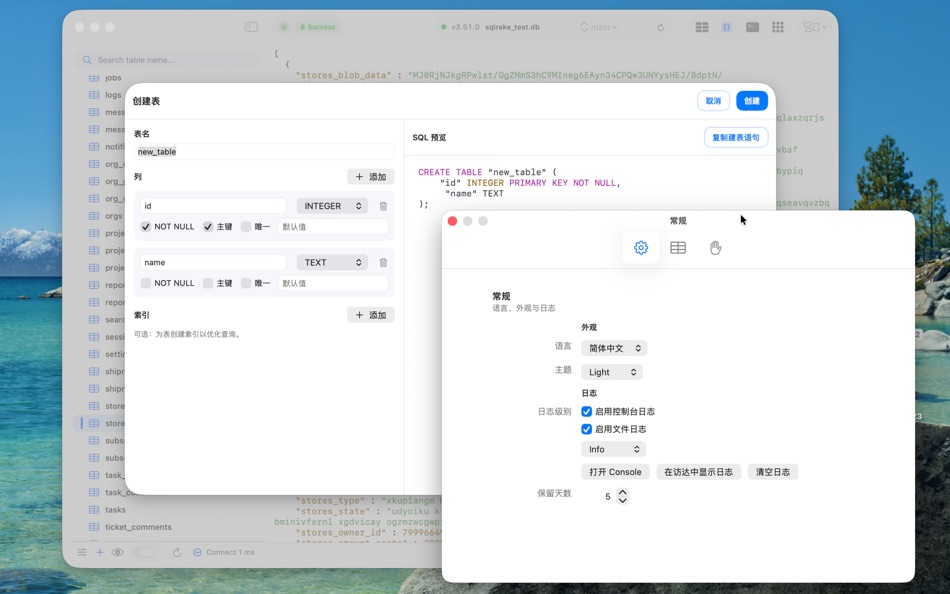Add a new index with 添加 button

pyautogui.click(x=370, y=315)
